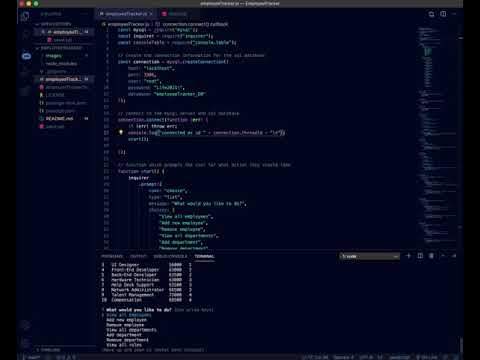Expand the Timeline section in the sidebar
480x360 pixels.
[x=50, y=350]
